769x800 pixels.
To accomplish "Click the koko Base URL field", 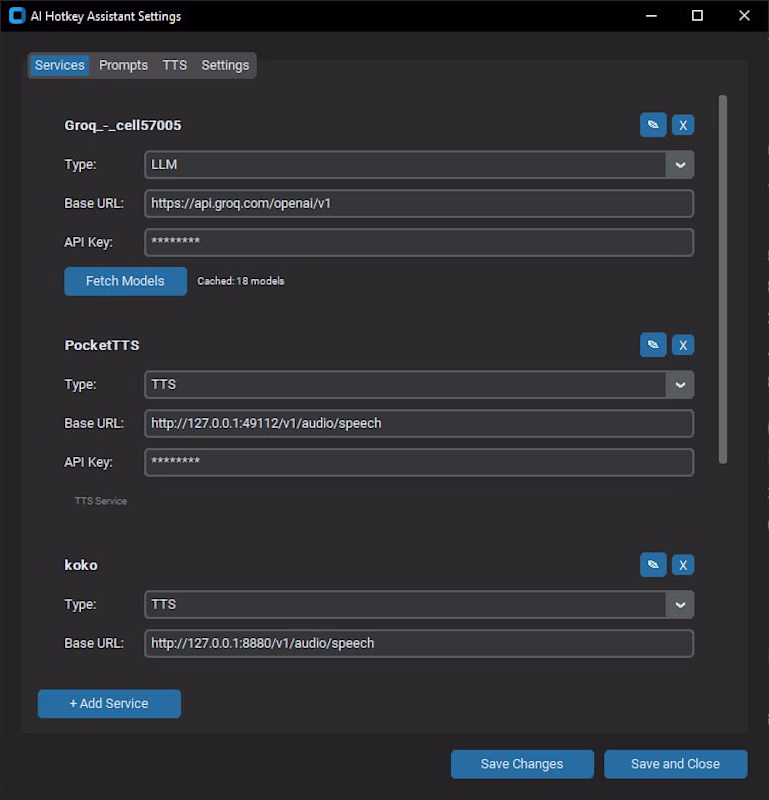I will click(x=419, y=643).
